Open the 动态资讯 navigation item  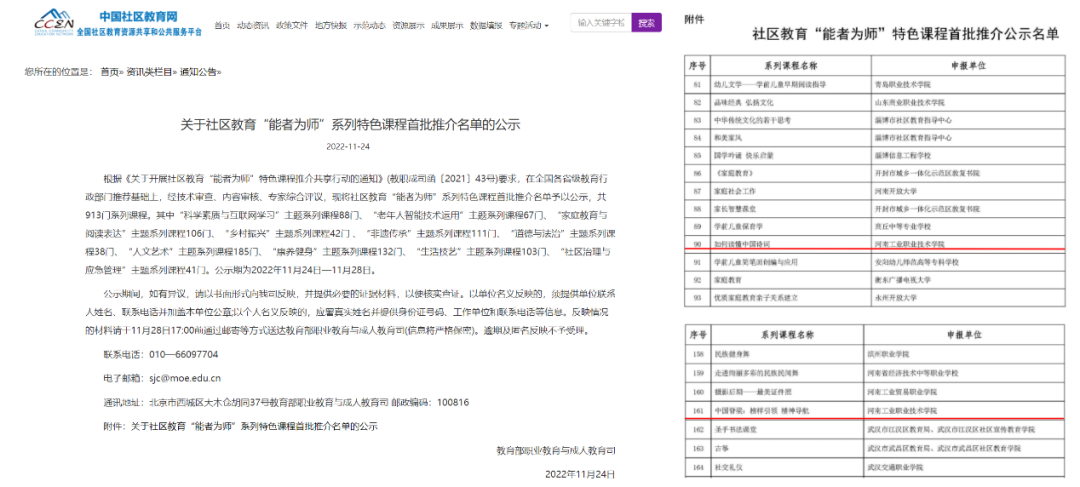[x=252, y=25]
